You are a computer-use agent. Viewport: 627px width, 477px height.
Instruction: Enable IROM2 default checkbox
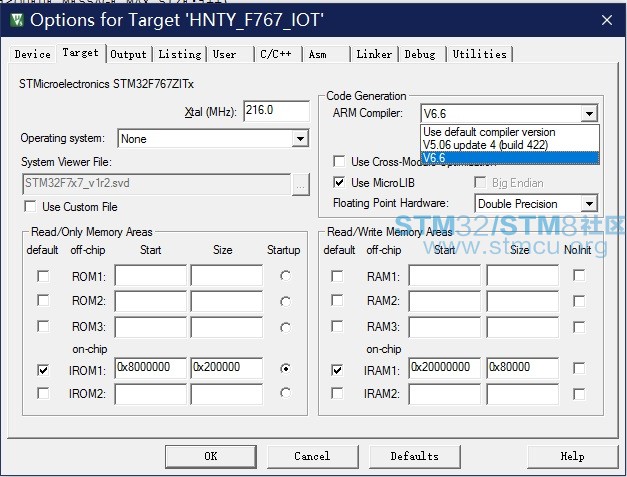43,393
